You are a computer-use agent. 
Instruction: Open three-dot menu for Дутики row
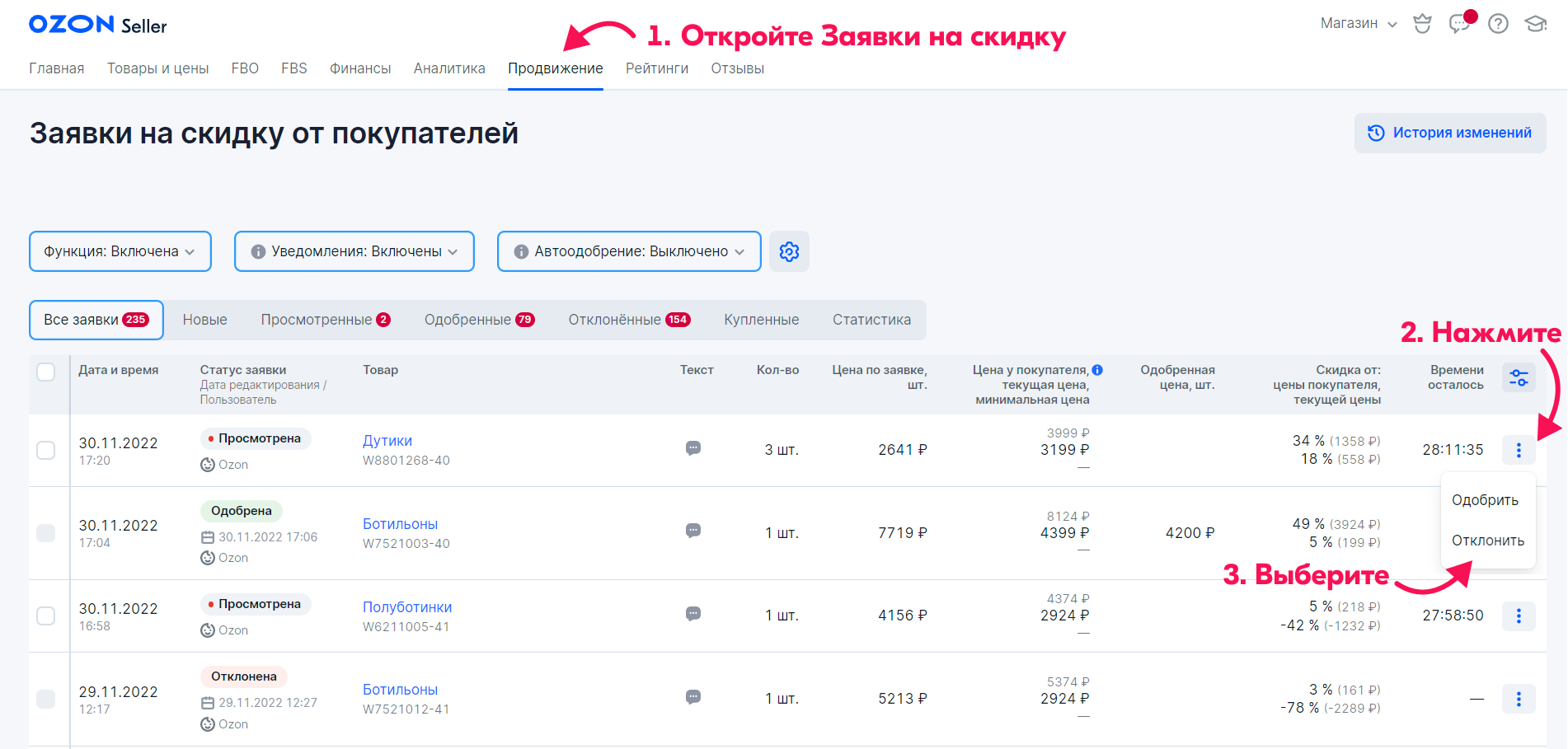tap(1518, 450)
